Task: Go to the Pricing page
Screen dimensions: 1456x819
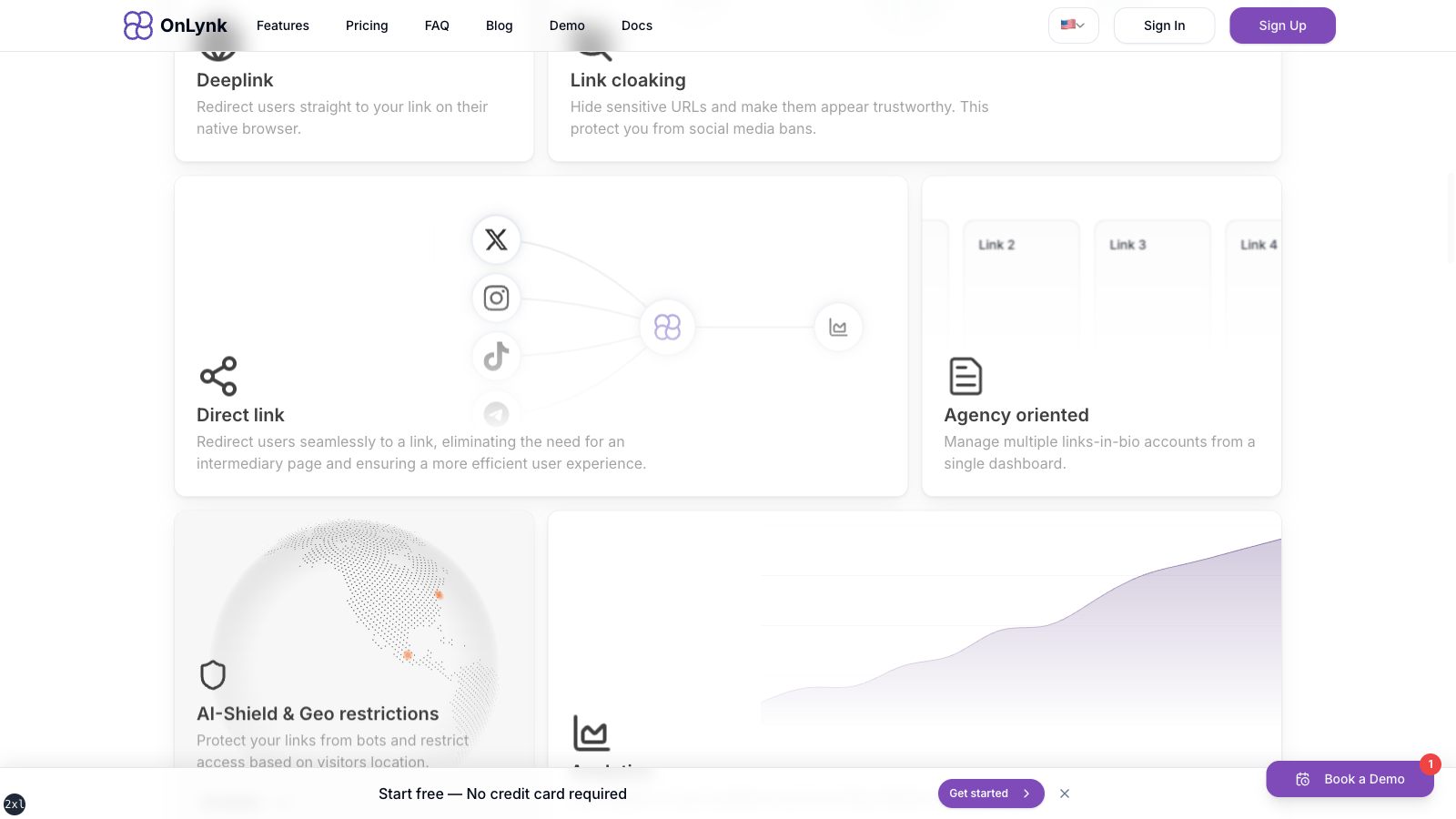Action: pyautogui.click(x=367, y=25)
